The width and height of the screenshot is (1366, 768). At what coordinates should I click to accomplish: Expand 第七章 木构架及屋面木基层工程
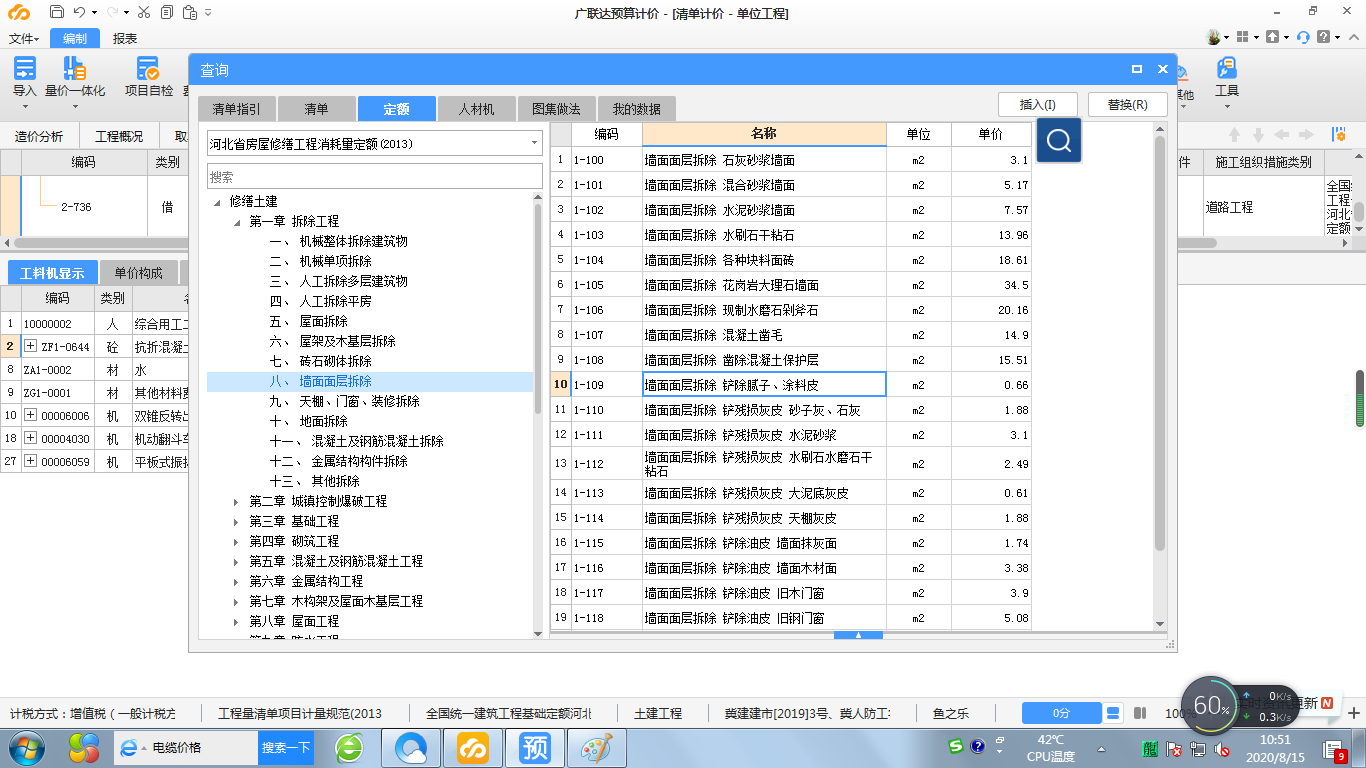(237, 601)
